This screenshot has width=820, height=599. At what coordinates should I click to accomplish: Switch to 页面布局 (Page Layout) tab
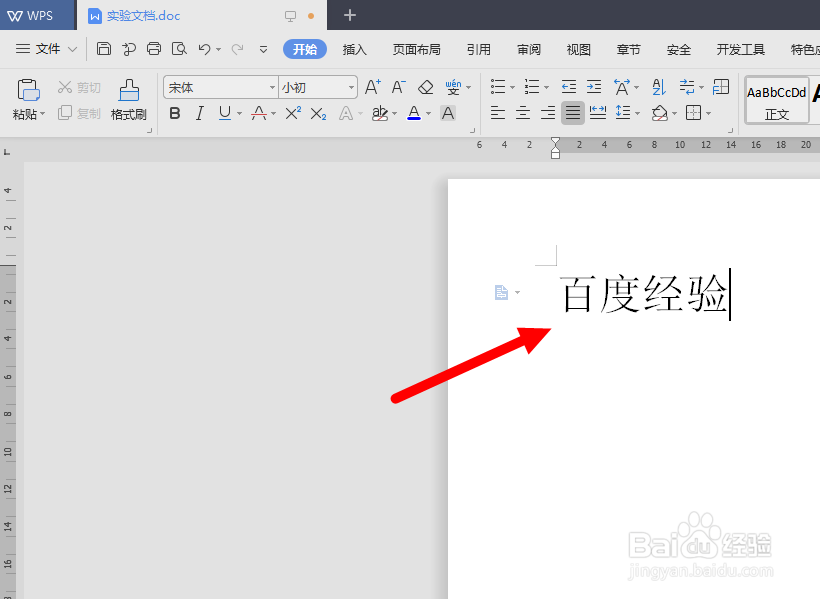click(x=417, y=50)
